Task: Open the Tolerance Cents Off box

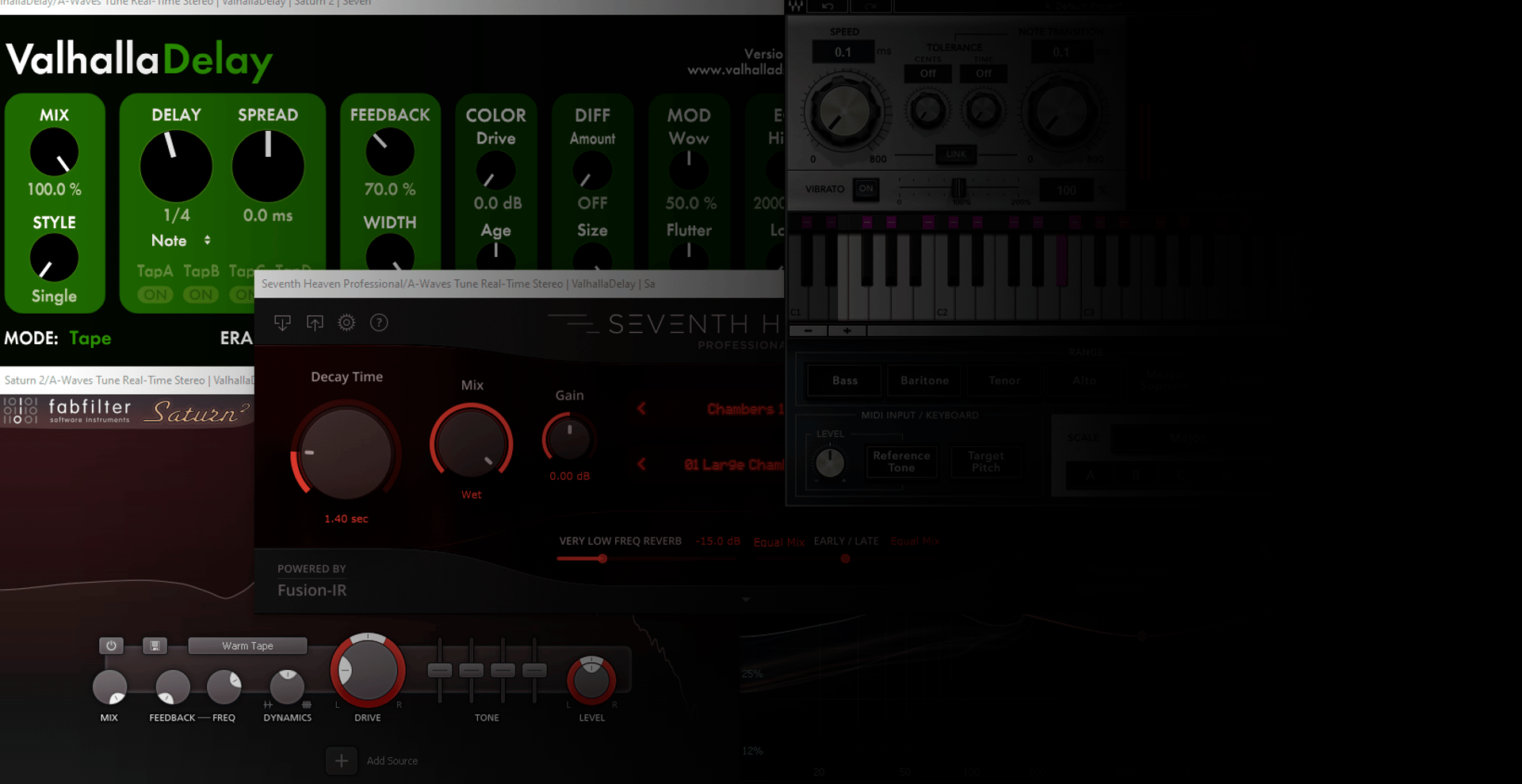Action: [x=927, y=74]
